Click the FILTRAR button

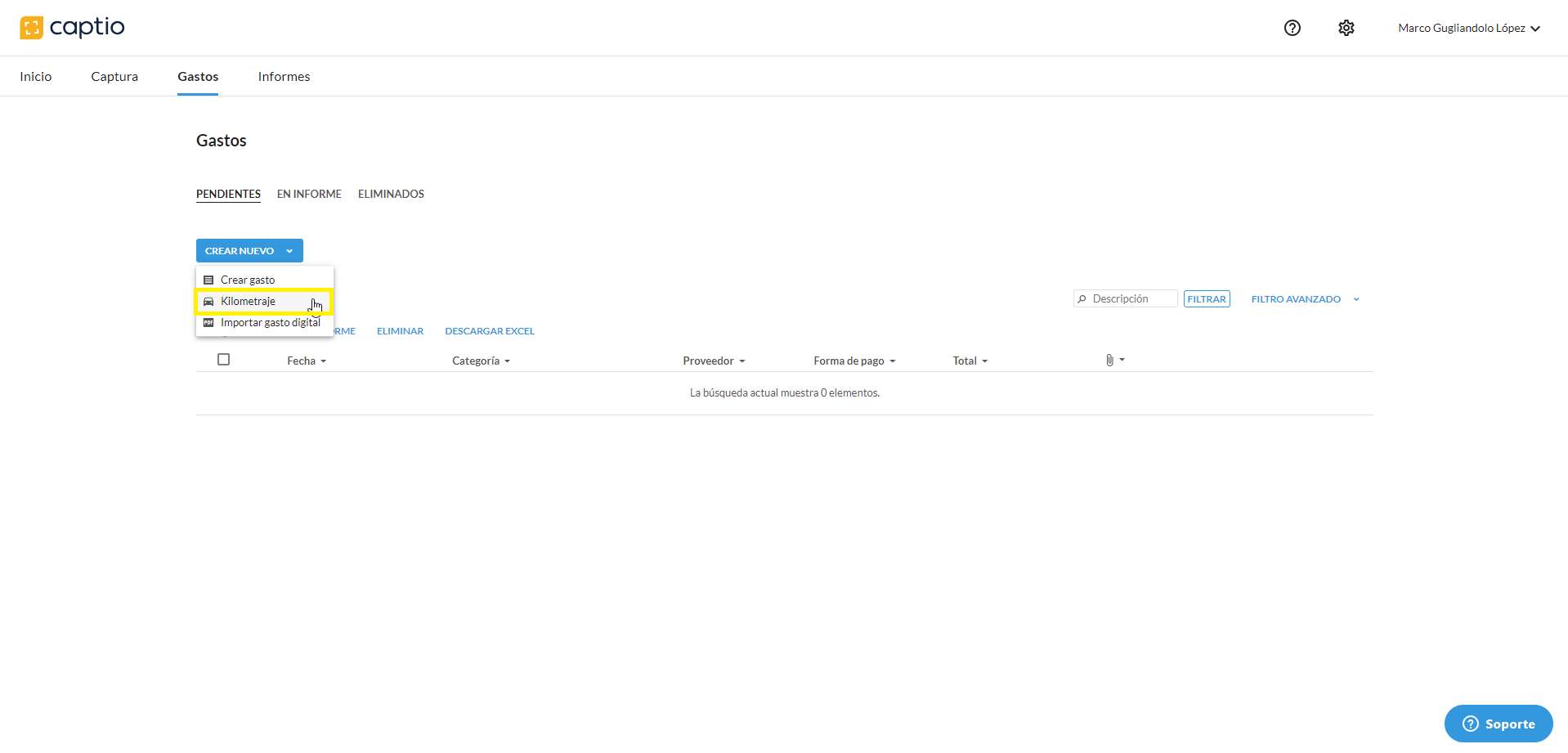(x=1207, y=299)
